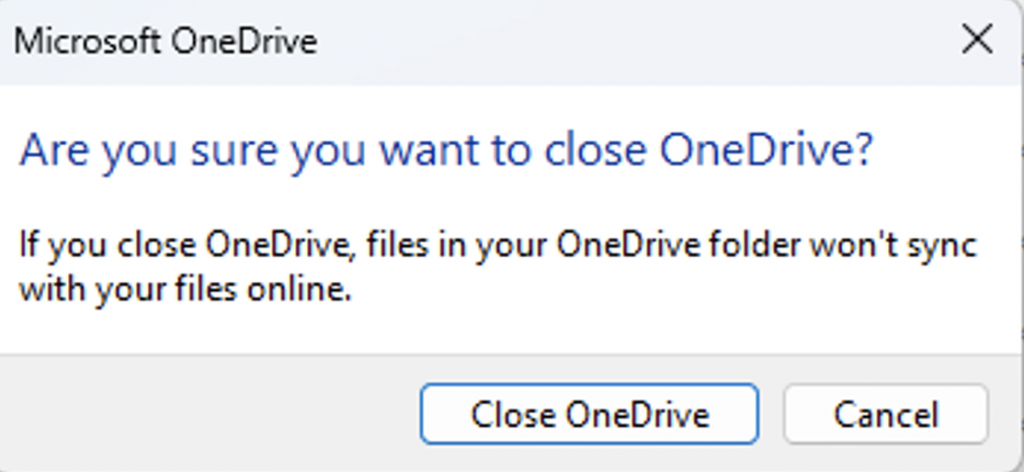
Task: Click the white space right of "files online."
Action: click(650, 292)
